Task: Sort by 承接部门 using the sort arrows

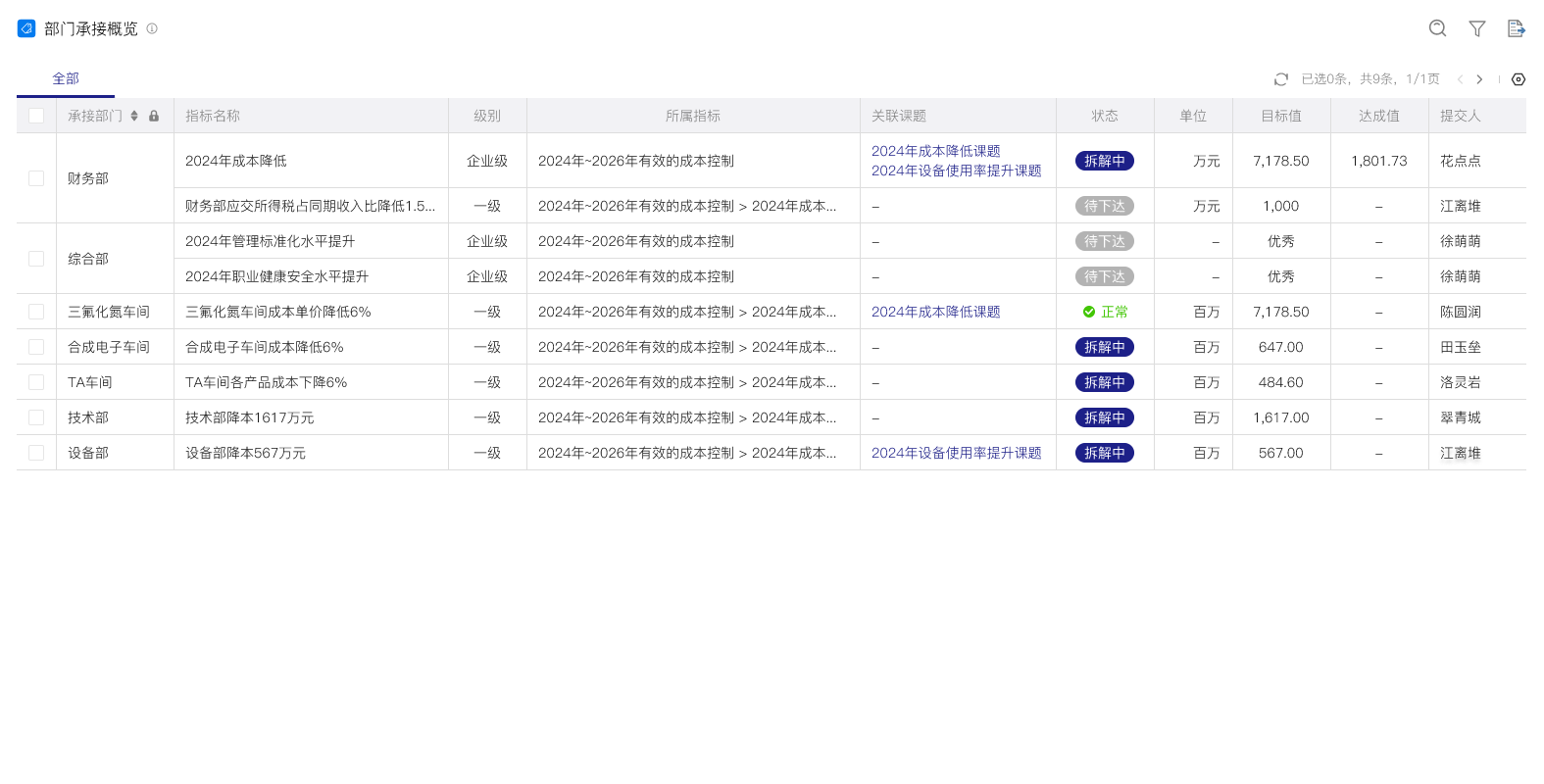Action: [x=134, y=116]
